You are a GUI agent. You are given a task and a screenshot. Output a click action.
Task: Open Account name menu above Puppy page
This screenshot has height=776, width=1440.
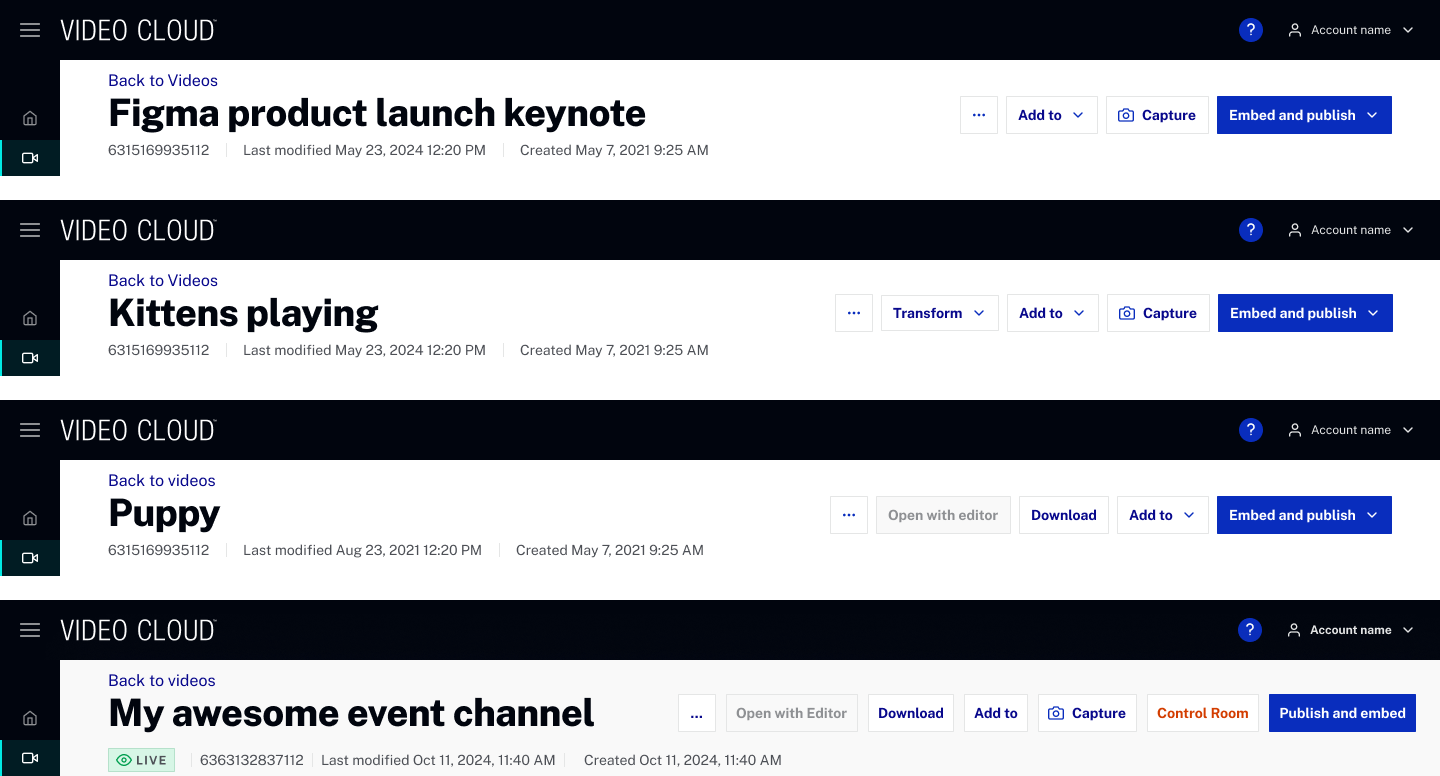click(1351, 430)
